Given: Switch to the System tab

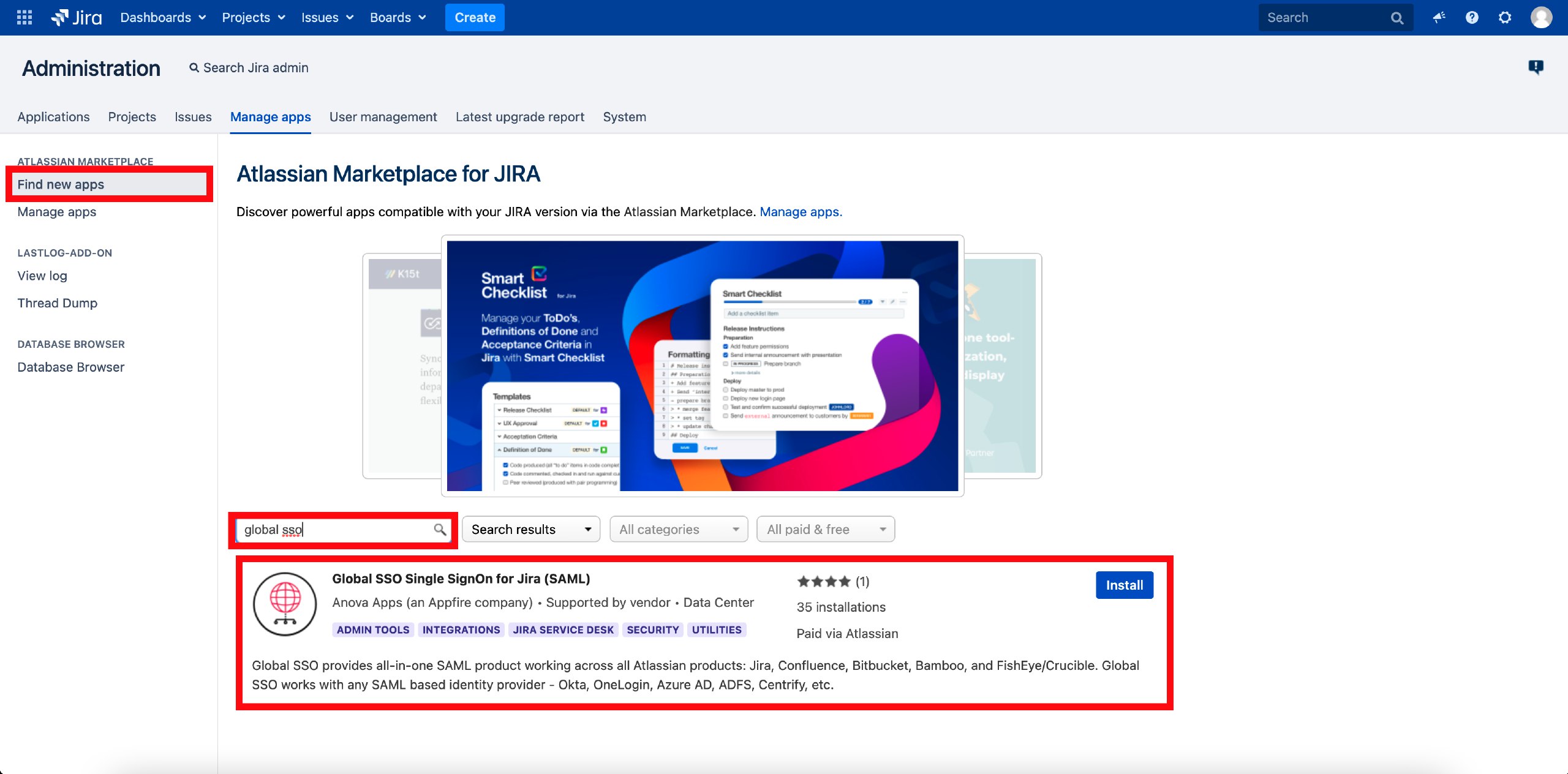Looking at the screenshot, I should coord(624,116).
